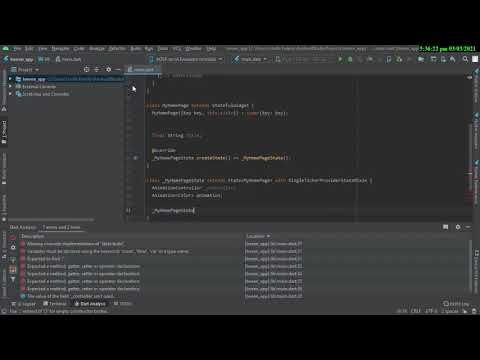Expand the project root folder node

[x=10, y=79]
